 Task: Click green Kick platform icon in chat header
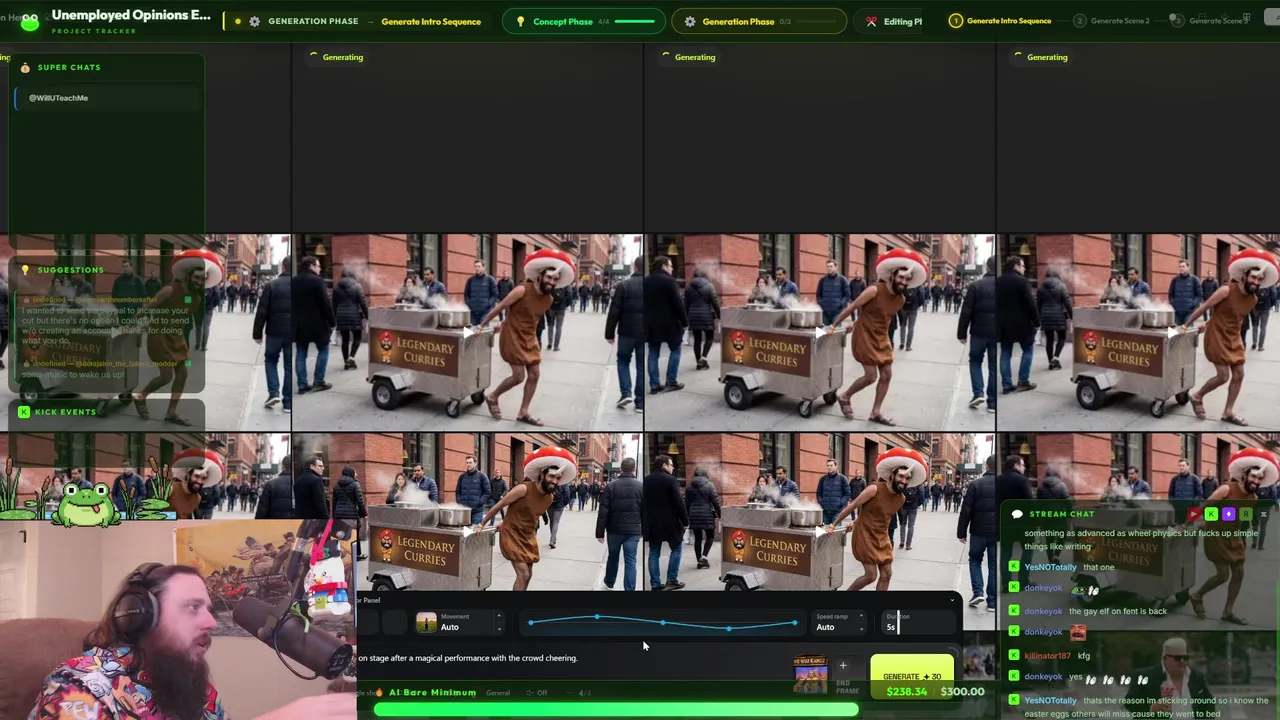(x=1211, y=514)
